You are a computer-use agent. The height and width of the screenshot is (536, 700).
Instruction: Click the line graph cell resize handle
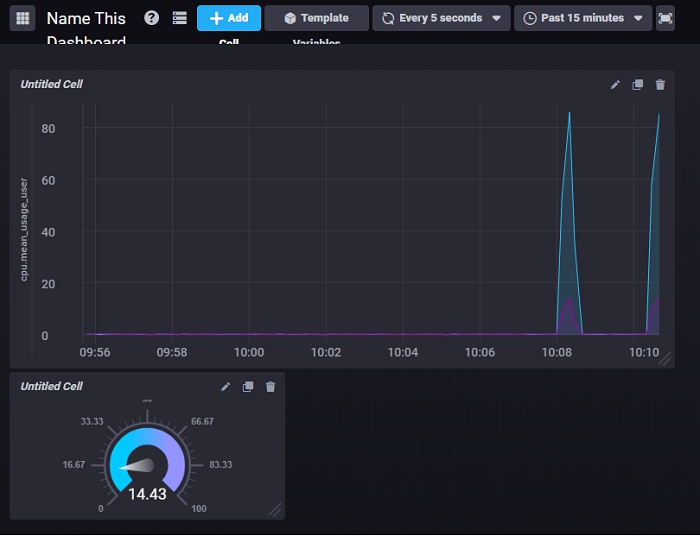point(665,359)
